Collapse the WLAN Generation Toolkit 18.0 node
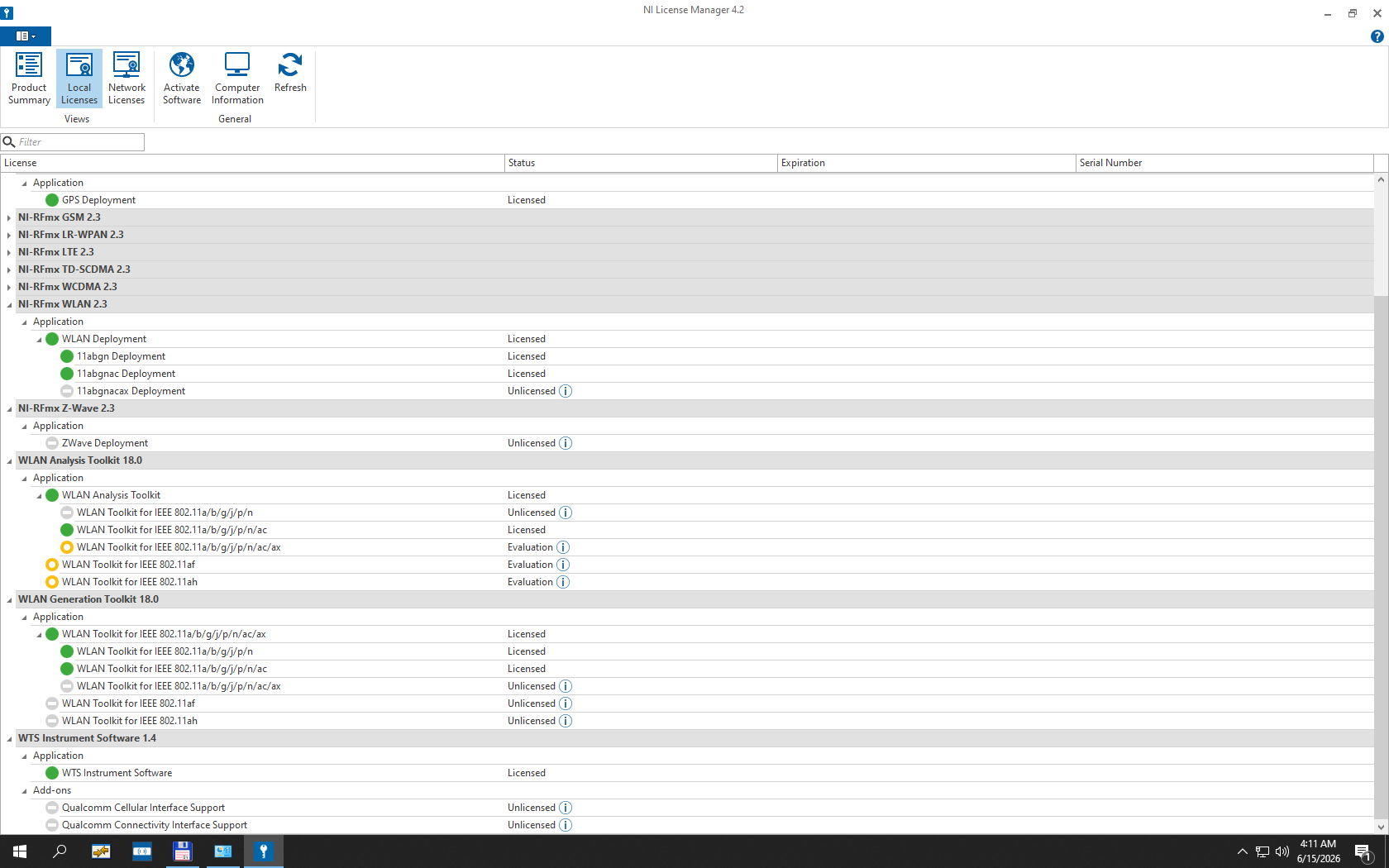Screen dimensions: 1389x868 [9, 600]
